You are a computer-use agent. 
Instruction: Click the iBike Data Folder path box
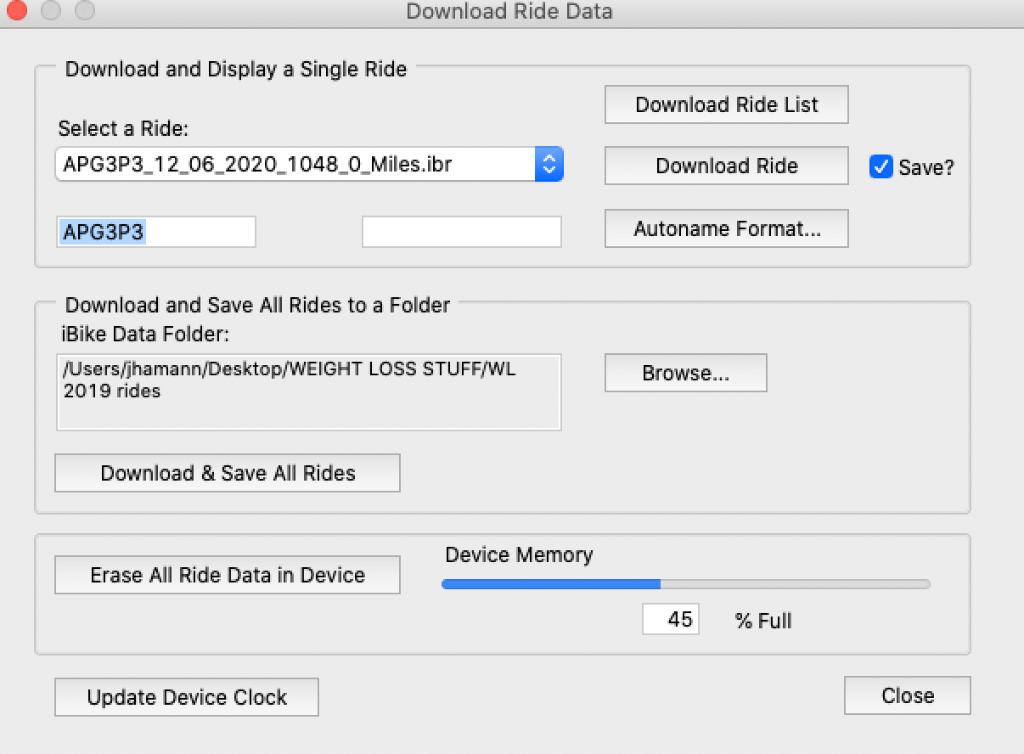308,392
